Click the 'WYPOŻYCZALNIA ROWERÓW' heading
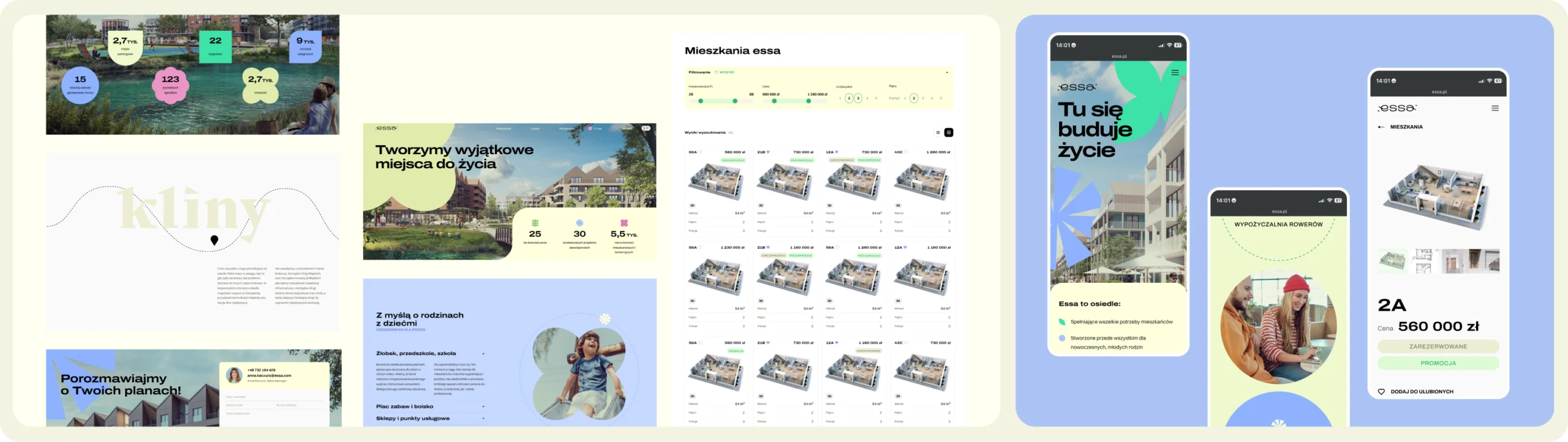 tap(1278, 225)
